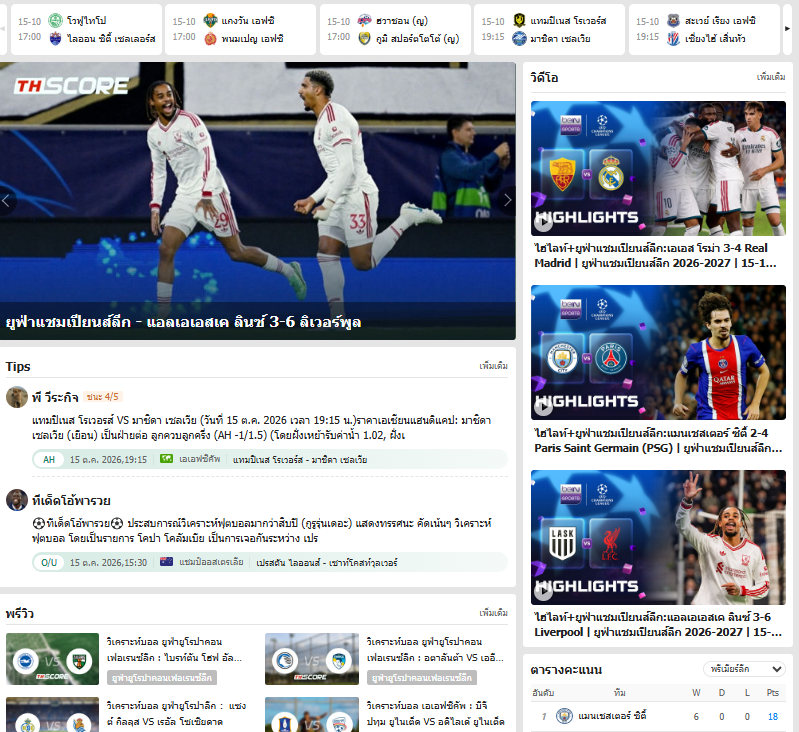
Task: Open Roma 3-4 Real Madrid highlight title
Action: coord(655,255)
